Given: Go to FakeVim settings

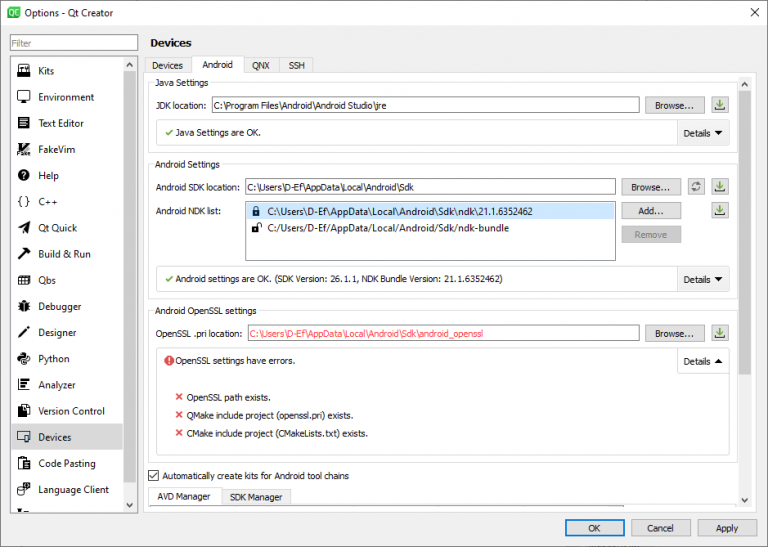Looking at the screenshot, I should (67, 149).
